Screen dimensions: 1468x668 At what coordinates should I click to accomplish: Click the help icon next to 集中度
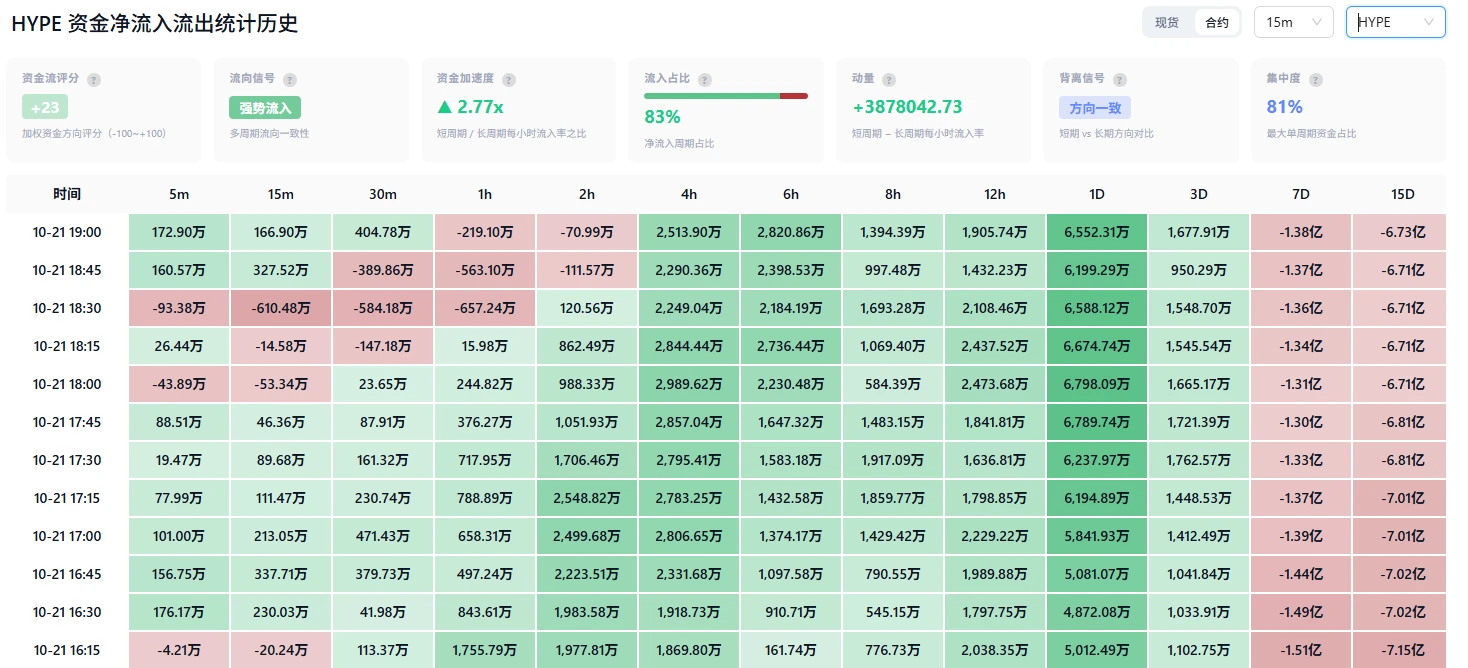pos(1316,79)
